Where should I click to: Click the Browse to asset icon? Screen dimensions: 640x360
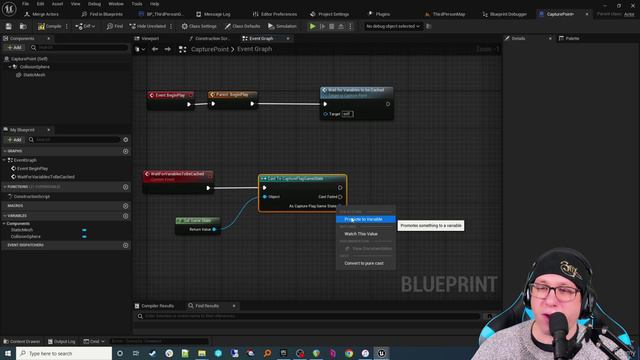pos(23,26)
